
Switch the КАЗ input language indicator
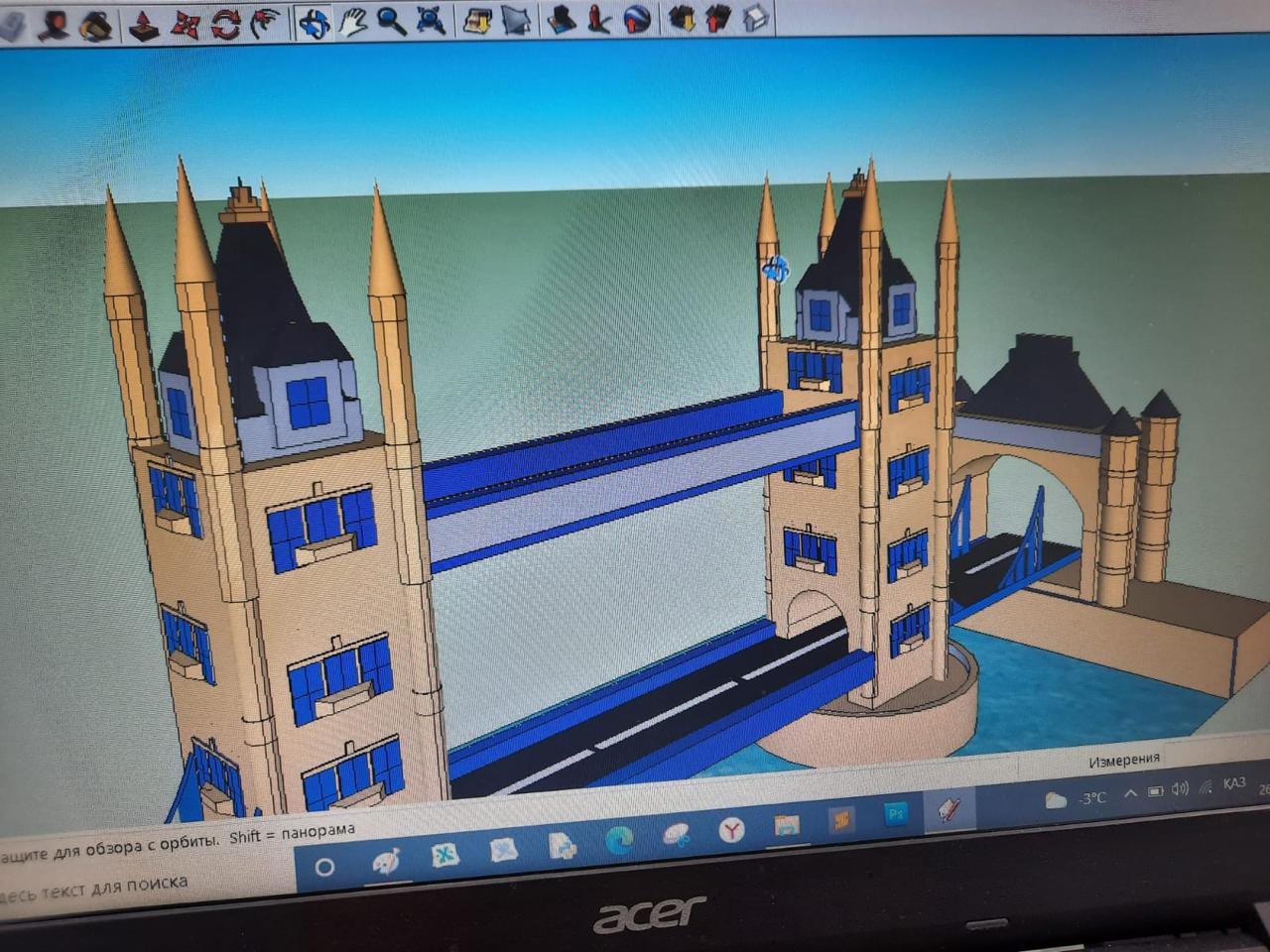click(x=1233, y=783)
